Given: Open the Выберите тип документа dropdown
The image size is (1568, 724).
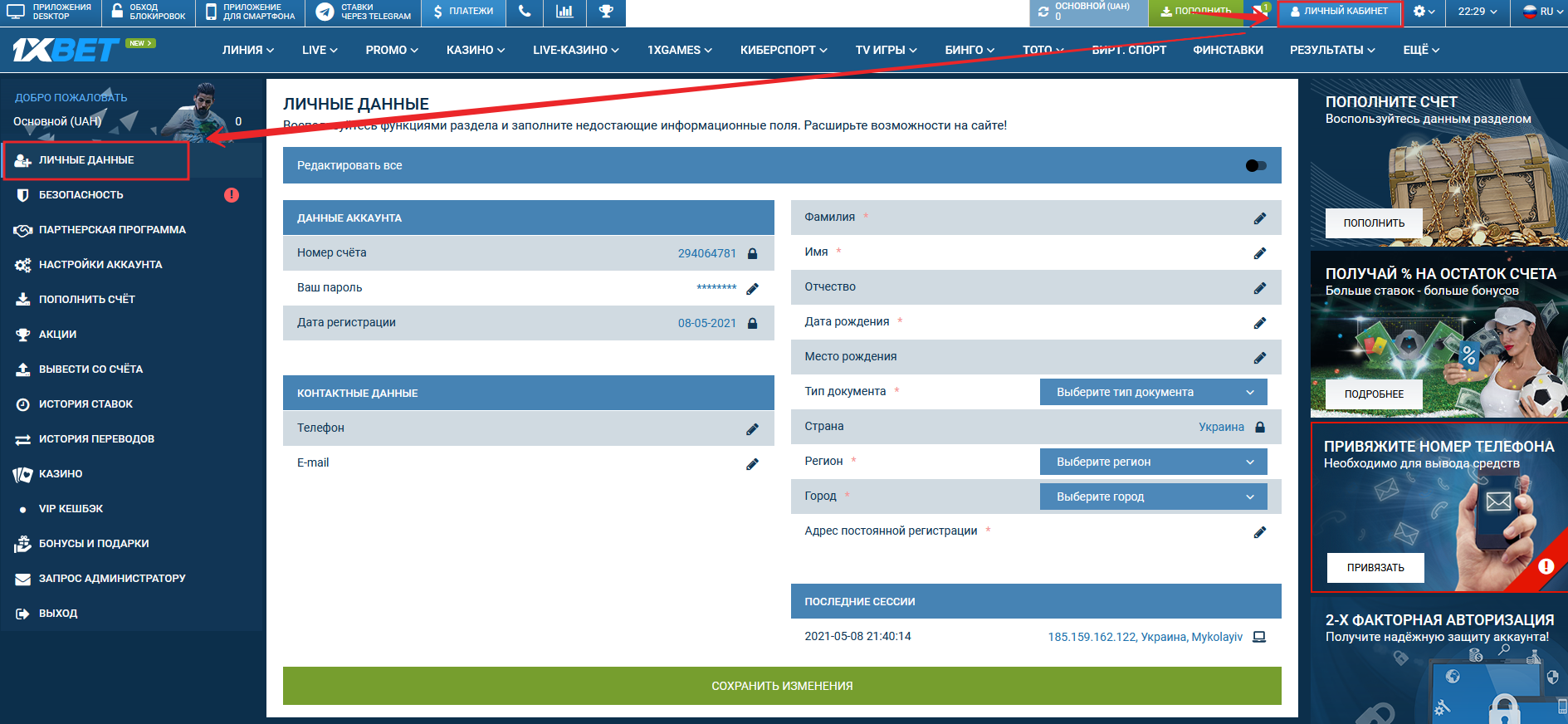Looking at the screenshot, I should (1153, 392).
